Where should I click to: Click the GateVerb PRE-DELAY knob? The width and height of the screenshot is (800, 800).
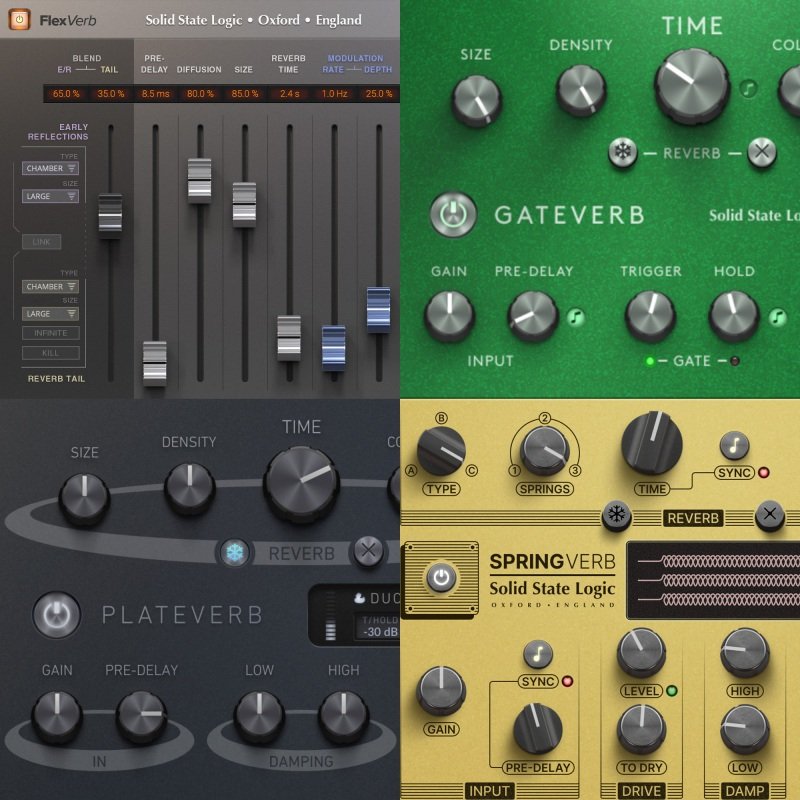(x=533, y=316)
